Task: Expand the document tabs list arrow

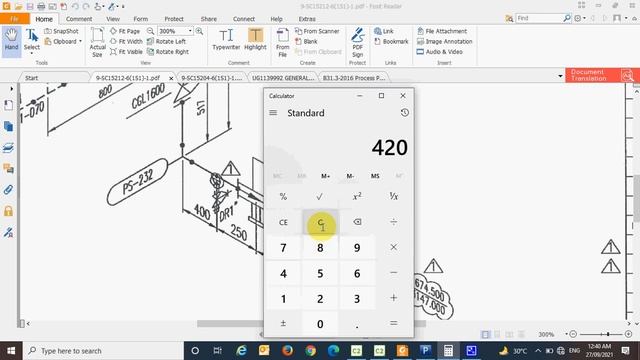Action: coord(560,76)
